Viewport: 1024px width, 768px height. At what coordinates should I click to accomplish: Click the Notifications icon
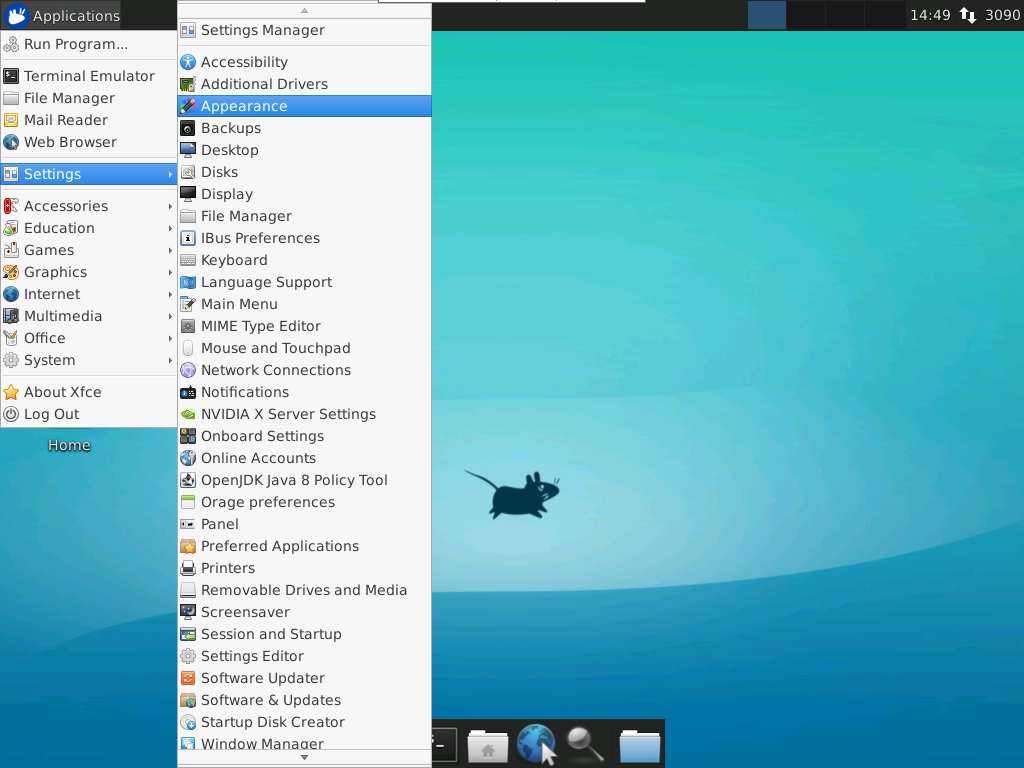pyautogui.click(x=188, y=392)
